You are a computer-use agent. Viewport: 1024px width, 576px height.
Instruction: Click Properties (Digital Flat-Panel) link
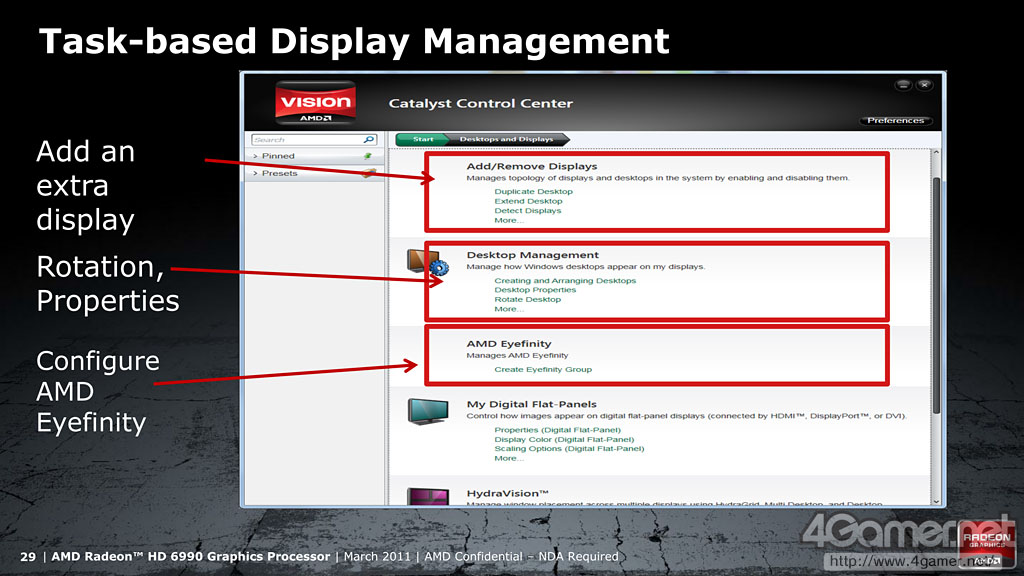[557, 430]
